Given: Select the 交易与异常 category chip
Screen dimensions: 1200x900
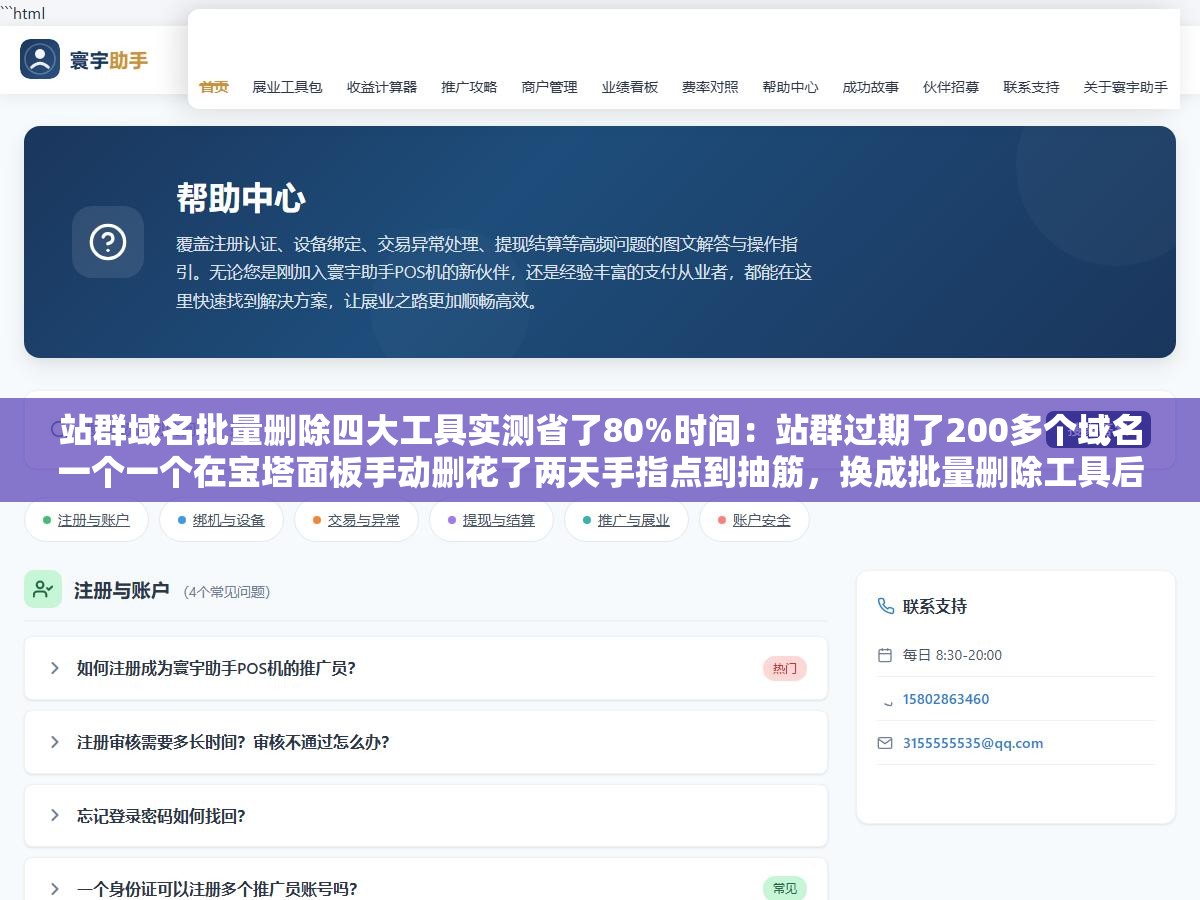Looking at the screenshot, I should (356, 520).
